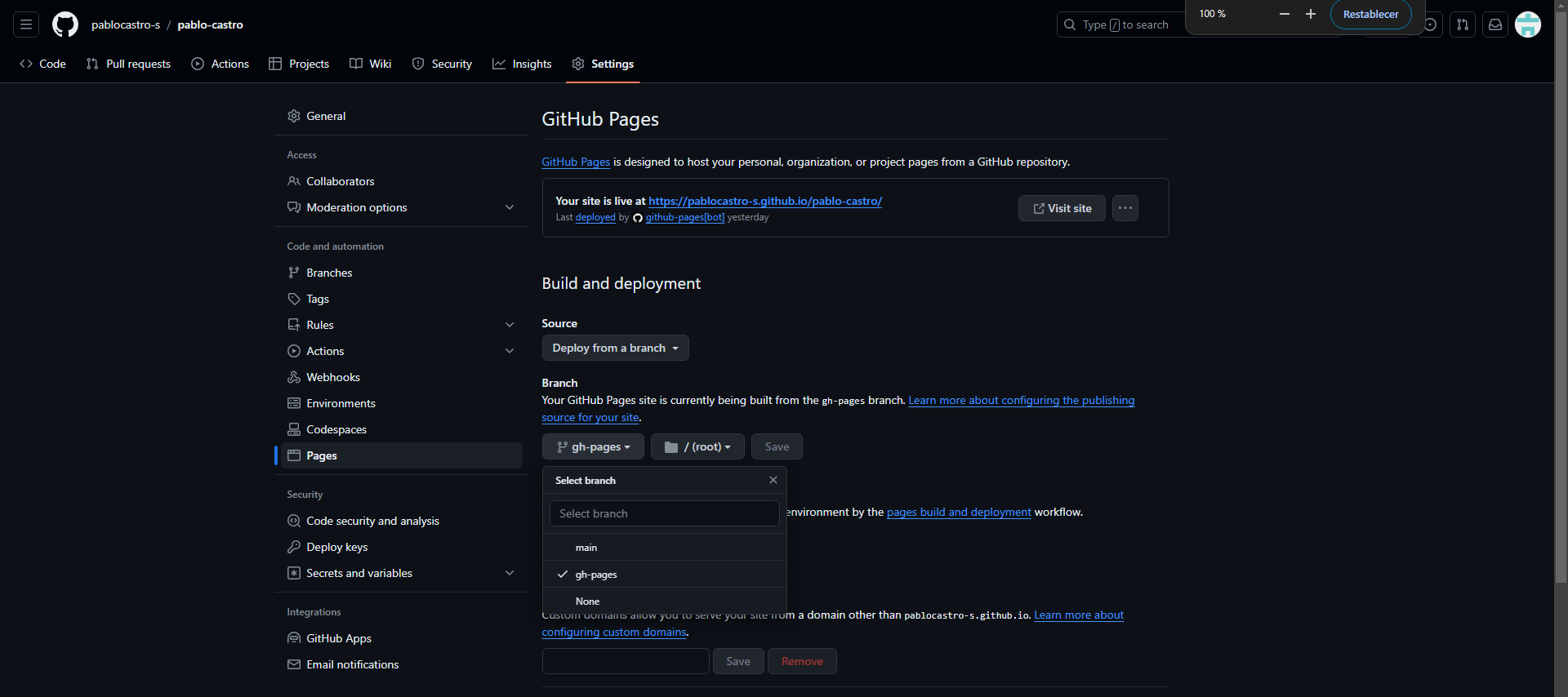Open Environments settings
This screenshot has width=1568, height=697.
click(402, 403)
